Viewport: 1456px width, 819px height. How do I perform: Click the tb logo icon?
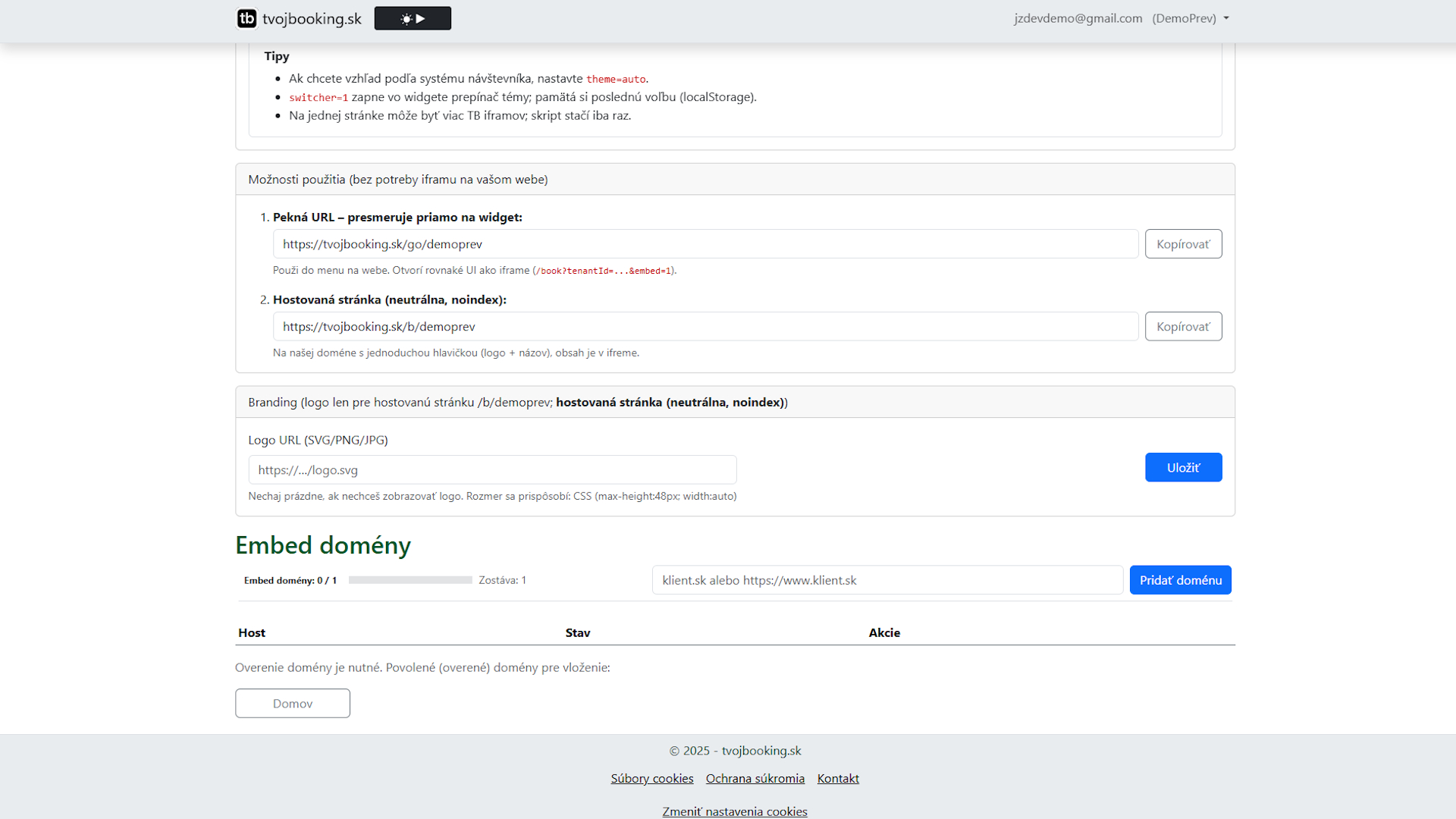coord(246,18)
